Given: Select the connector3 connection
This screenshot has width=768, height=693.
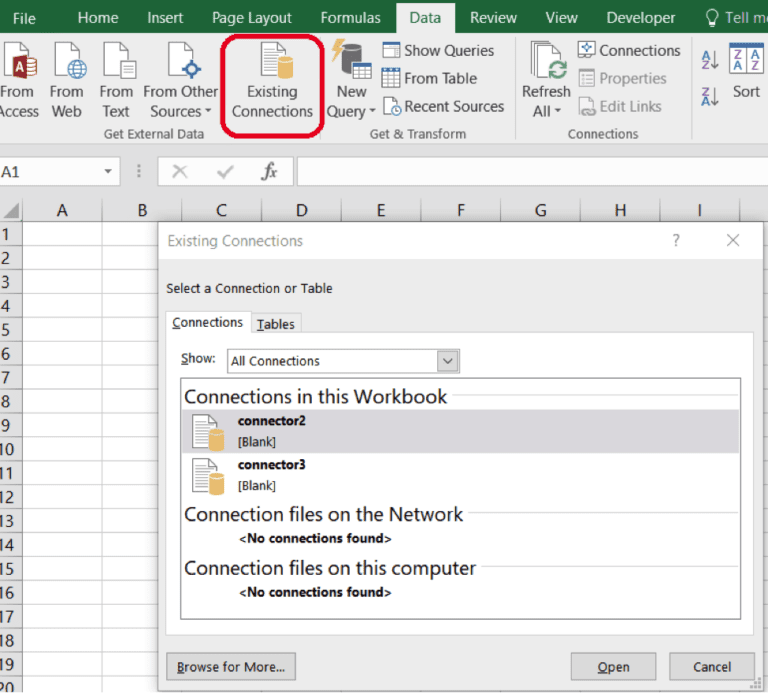Looking at the screenshot, I should (460, 475).
